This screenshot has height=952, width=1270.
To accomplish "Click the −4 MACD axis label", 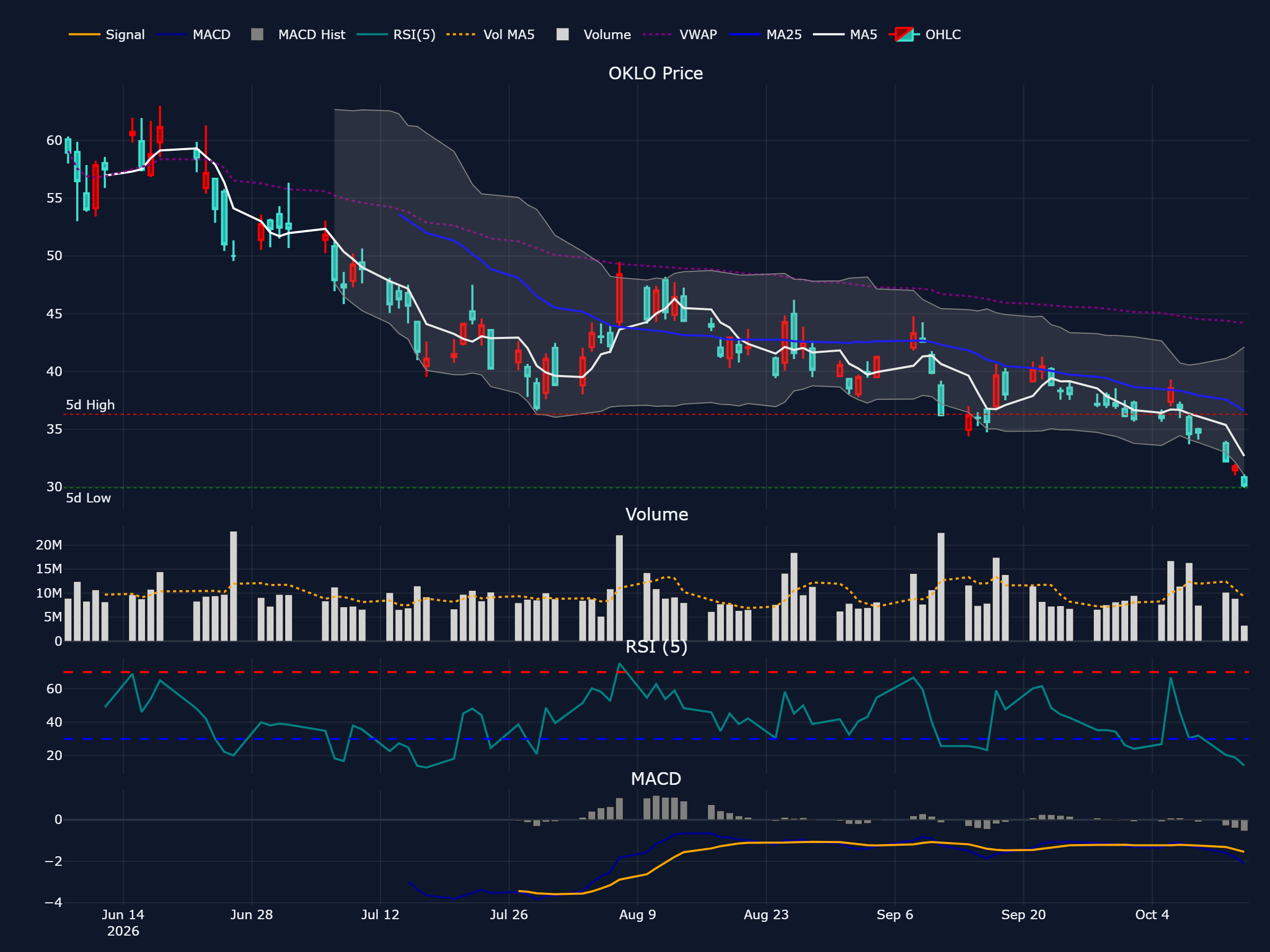I will (53, 903).
